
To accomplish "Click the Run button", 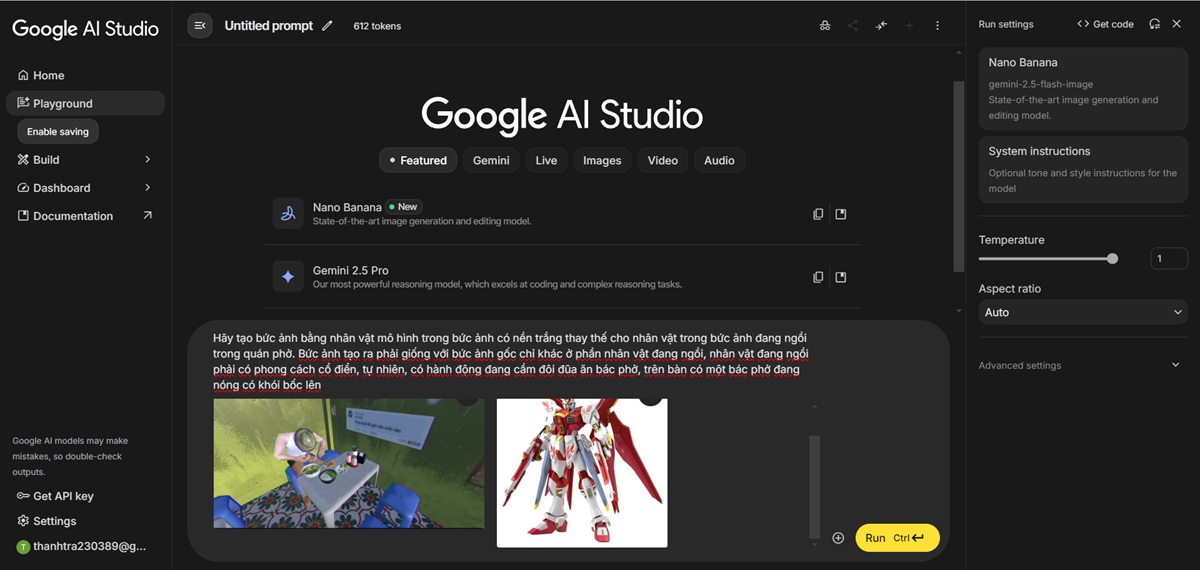I will point(897,538).
